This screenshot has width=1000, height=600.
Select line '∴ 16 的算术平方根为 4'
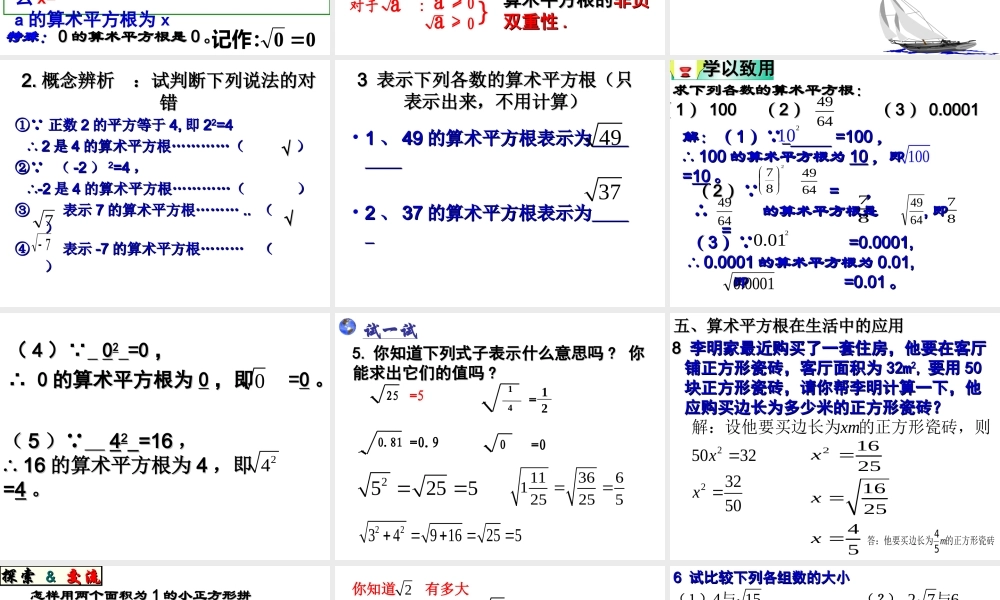coord(106,465)
